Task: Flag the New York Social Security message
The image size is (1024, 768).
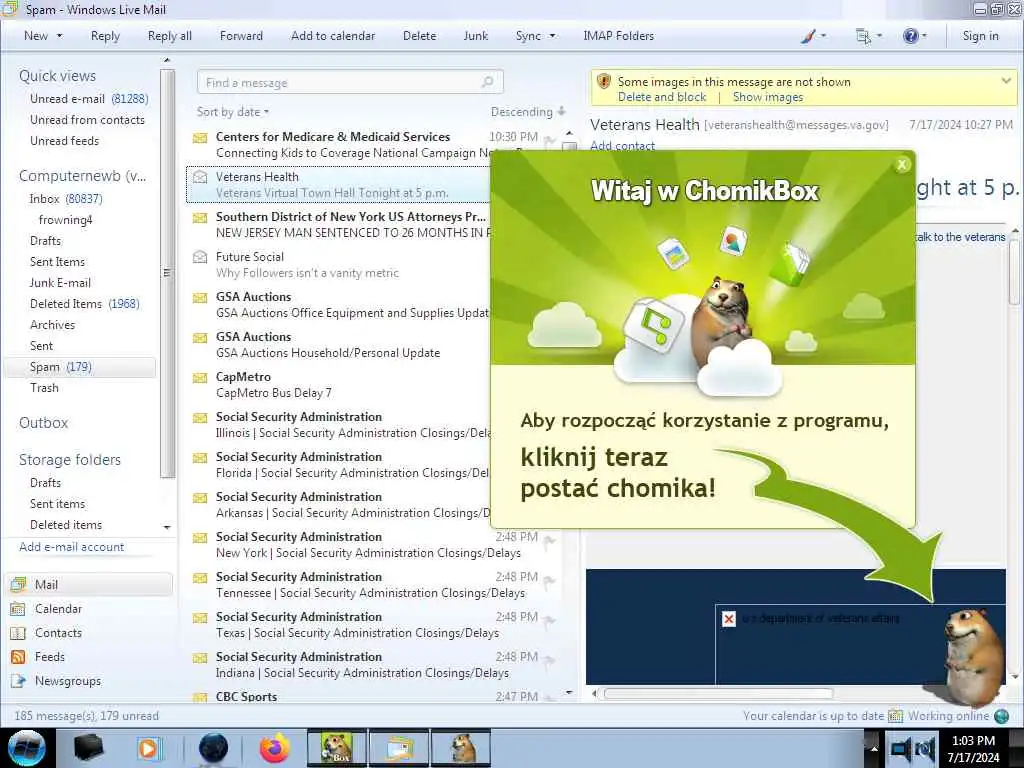Action: pyautogui.click(x=549, y=539)
